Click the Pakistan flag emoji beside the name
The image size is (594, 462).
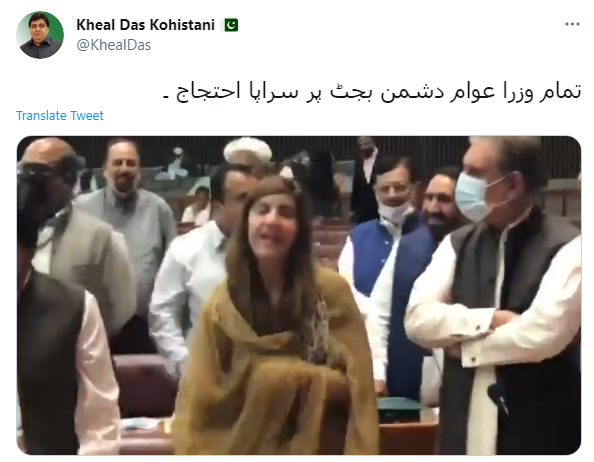coord(231,25)
